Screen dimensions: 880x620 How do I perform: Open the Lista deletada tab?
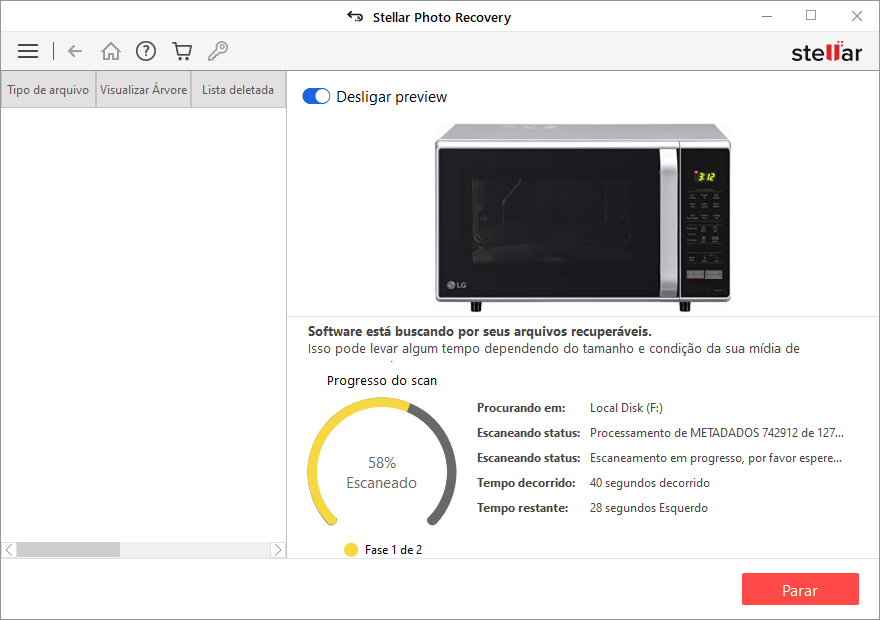pos(238,90)
